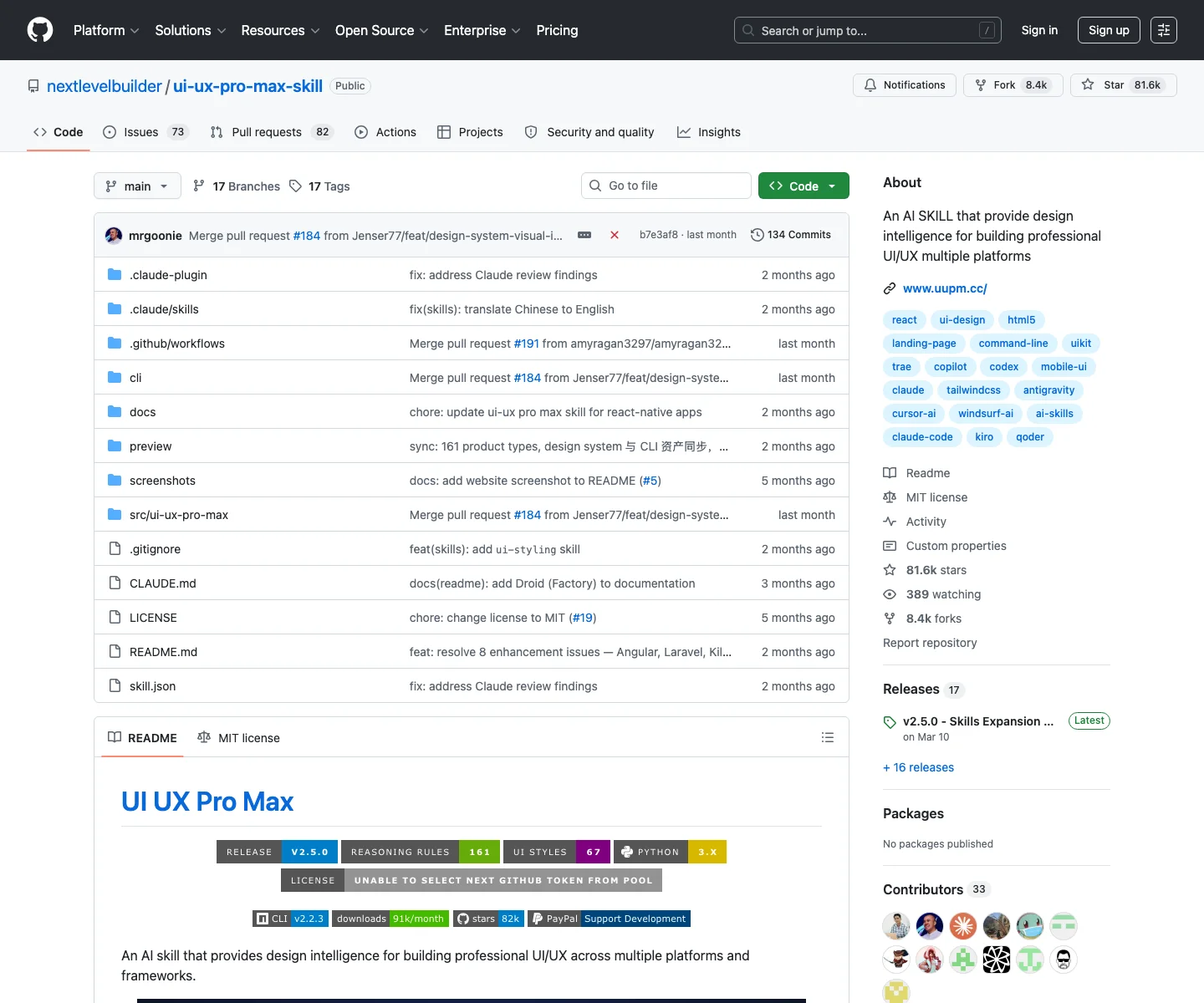
Task: Open the README outline list icon
Action: pyautogui.click(x=828, y=737)
